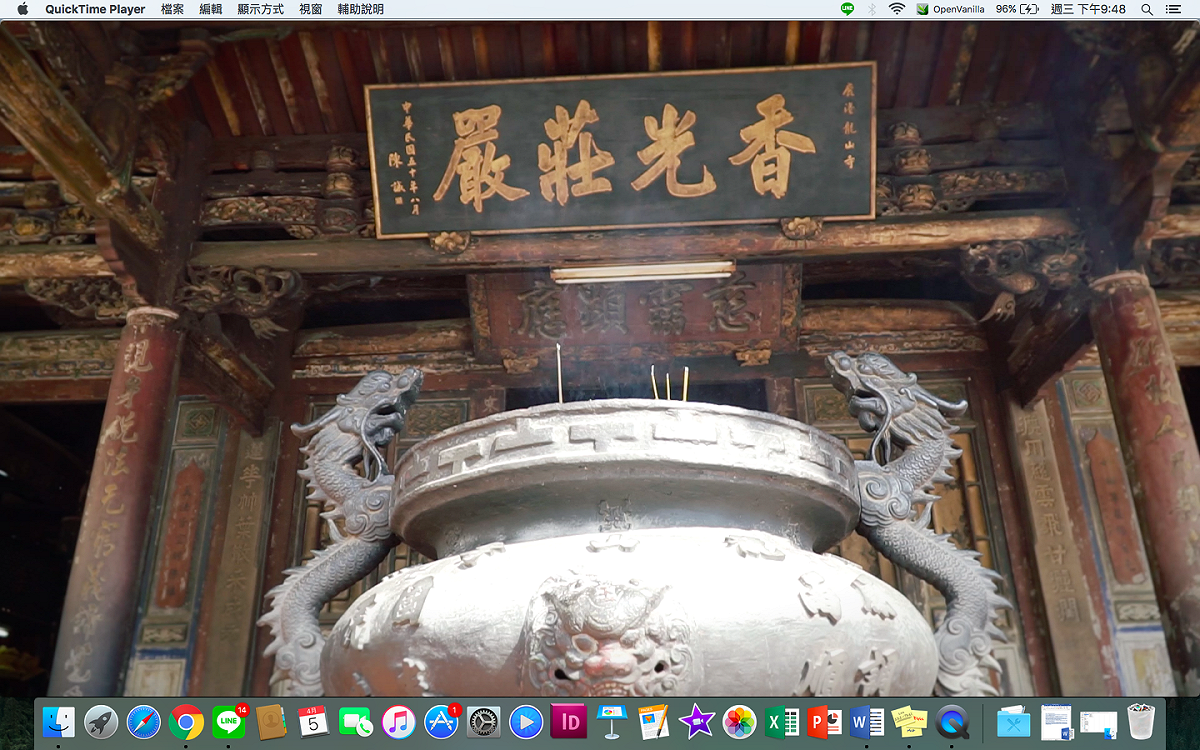This screenshot has width=1200, height=750.
Task: Launch Microsoft PowerPoint from the Dock
Action: (x=824, y=721)
